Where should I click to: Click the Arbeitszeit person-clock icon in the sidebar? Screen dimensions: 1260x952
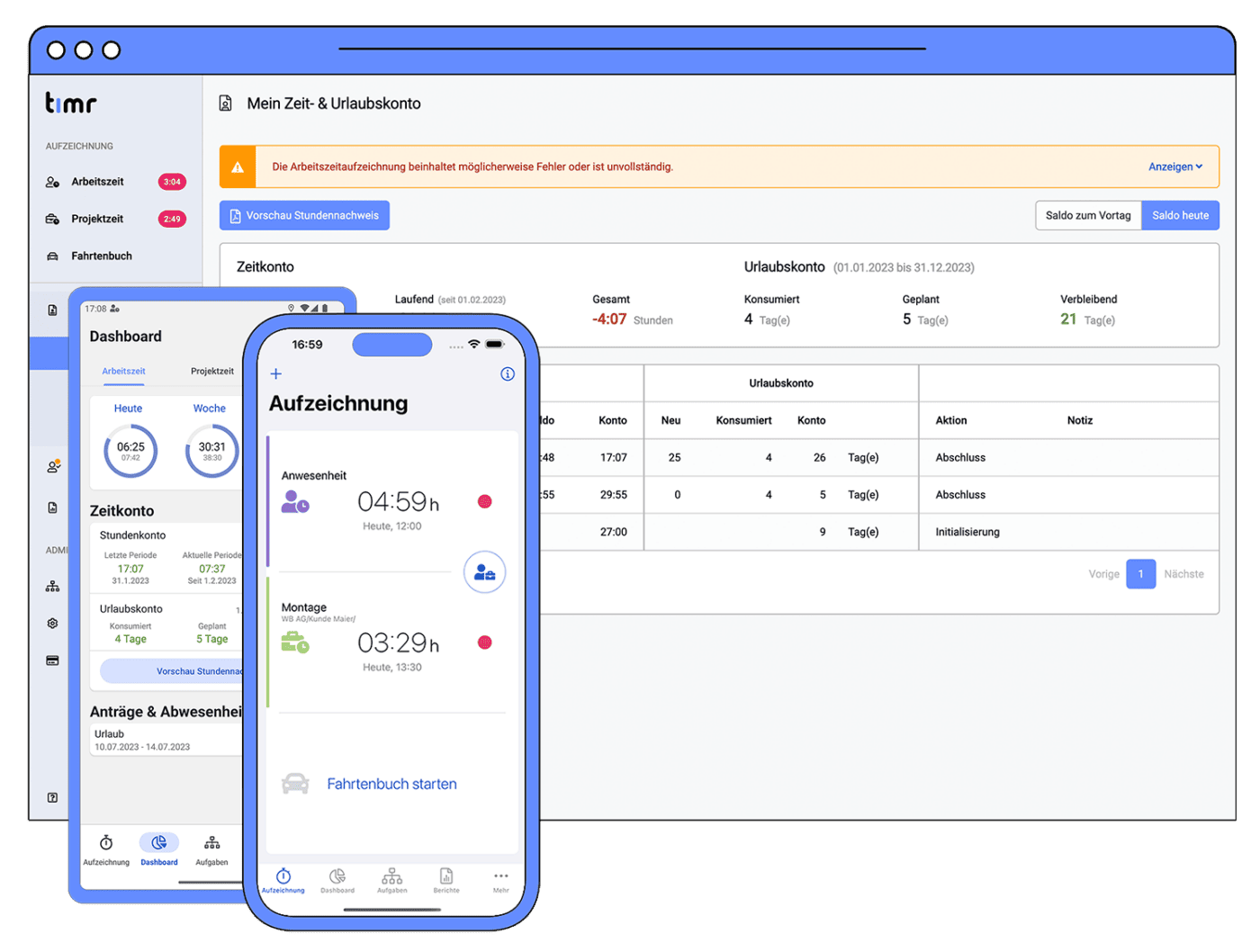coord(52,182)
